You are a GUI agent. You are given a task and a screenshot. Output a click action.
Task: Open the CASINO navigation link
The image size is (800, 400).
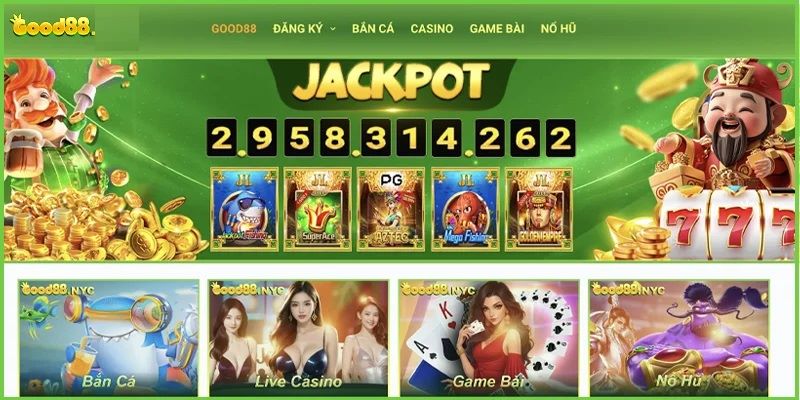pos(432,29)
